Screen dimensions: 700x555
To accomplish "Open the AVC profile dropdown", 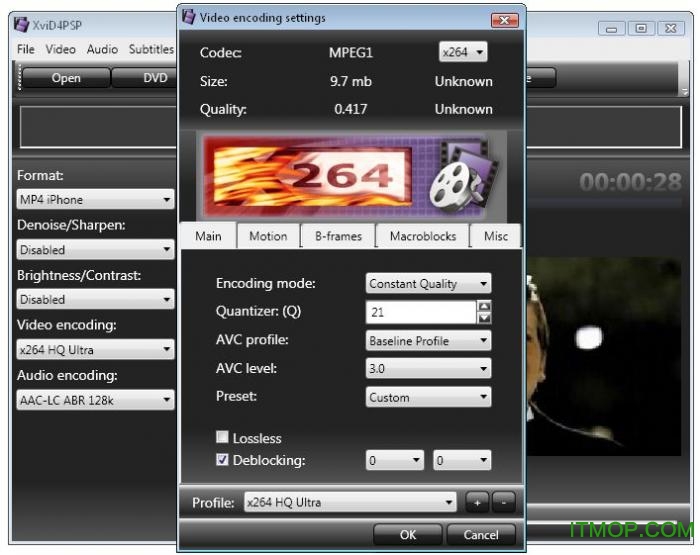I will coord(429,341).
